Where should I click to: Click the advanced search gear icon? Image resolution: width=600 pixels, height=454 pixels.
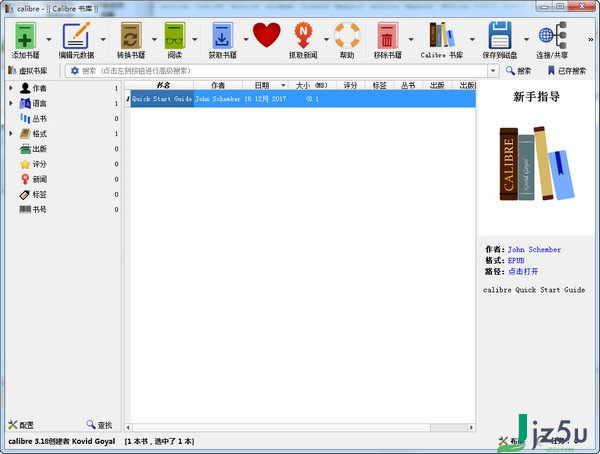(75, 71)
